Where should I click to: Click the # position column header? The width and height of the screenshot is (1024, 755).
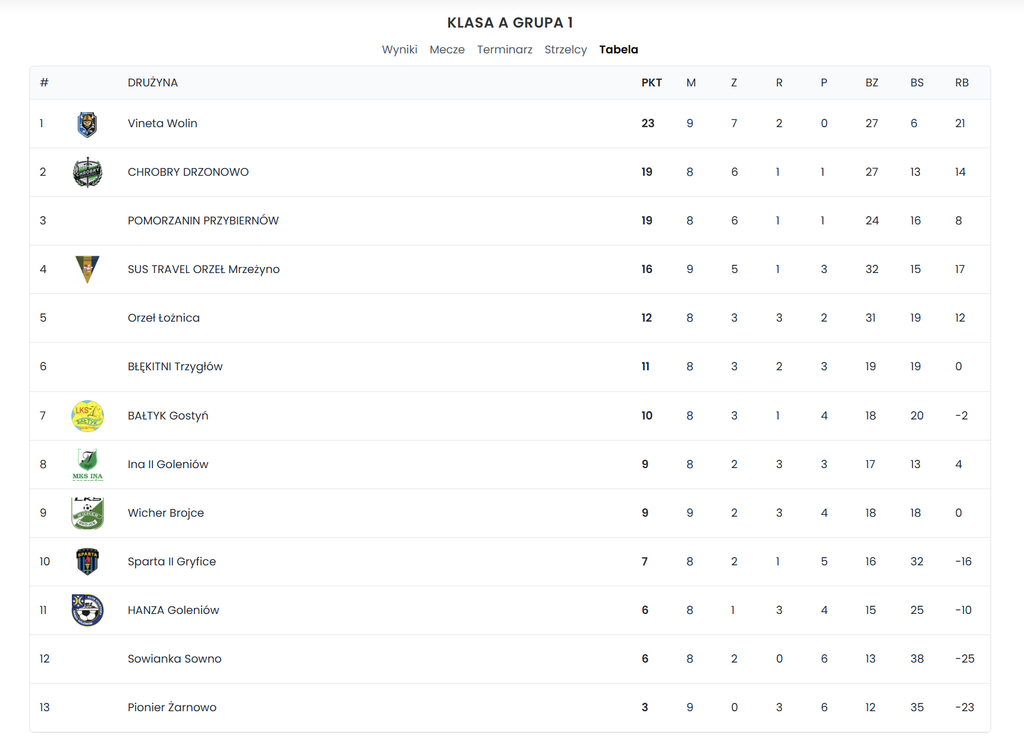pyautogui.click(x=44, y=83)
